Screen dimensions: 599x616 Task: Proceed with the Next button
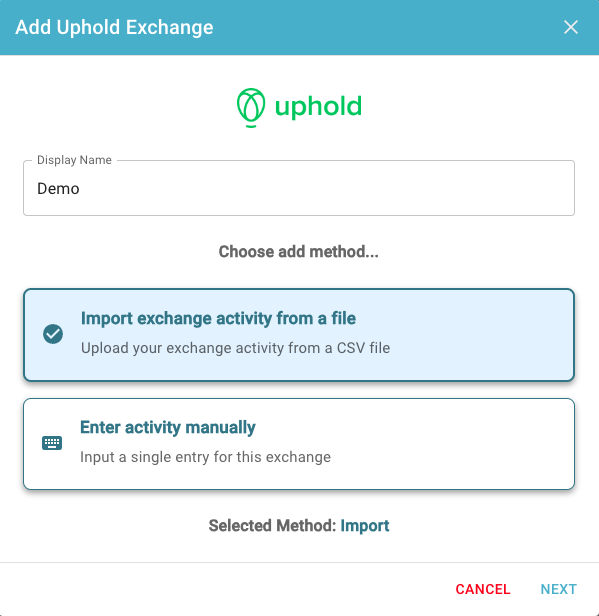click(x=558, y=589)
